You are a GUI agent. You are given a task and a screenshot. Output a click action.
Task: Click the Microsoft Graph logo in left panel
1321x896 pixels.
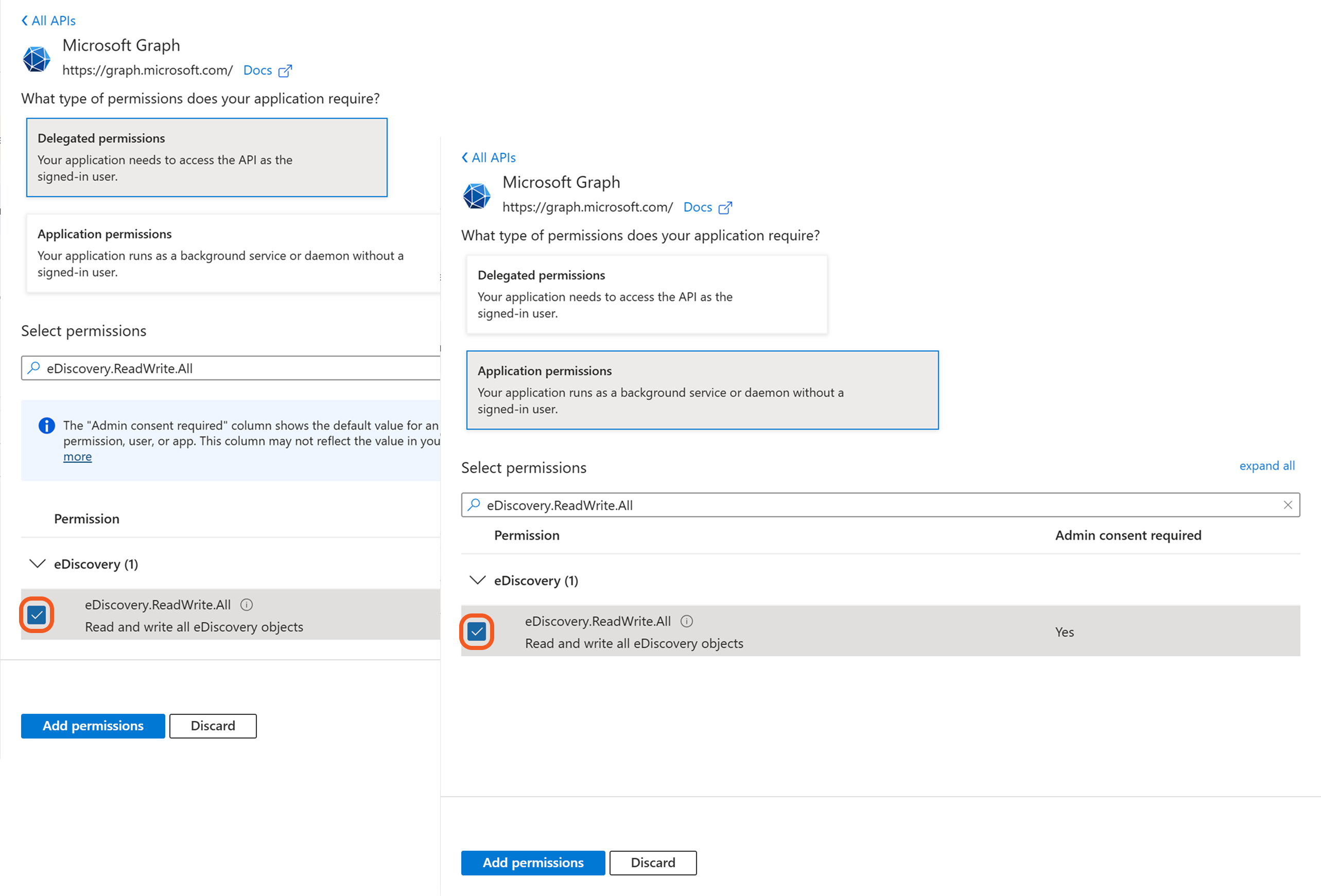tap(37, 59)
